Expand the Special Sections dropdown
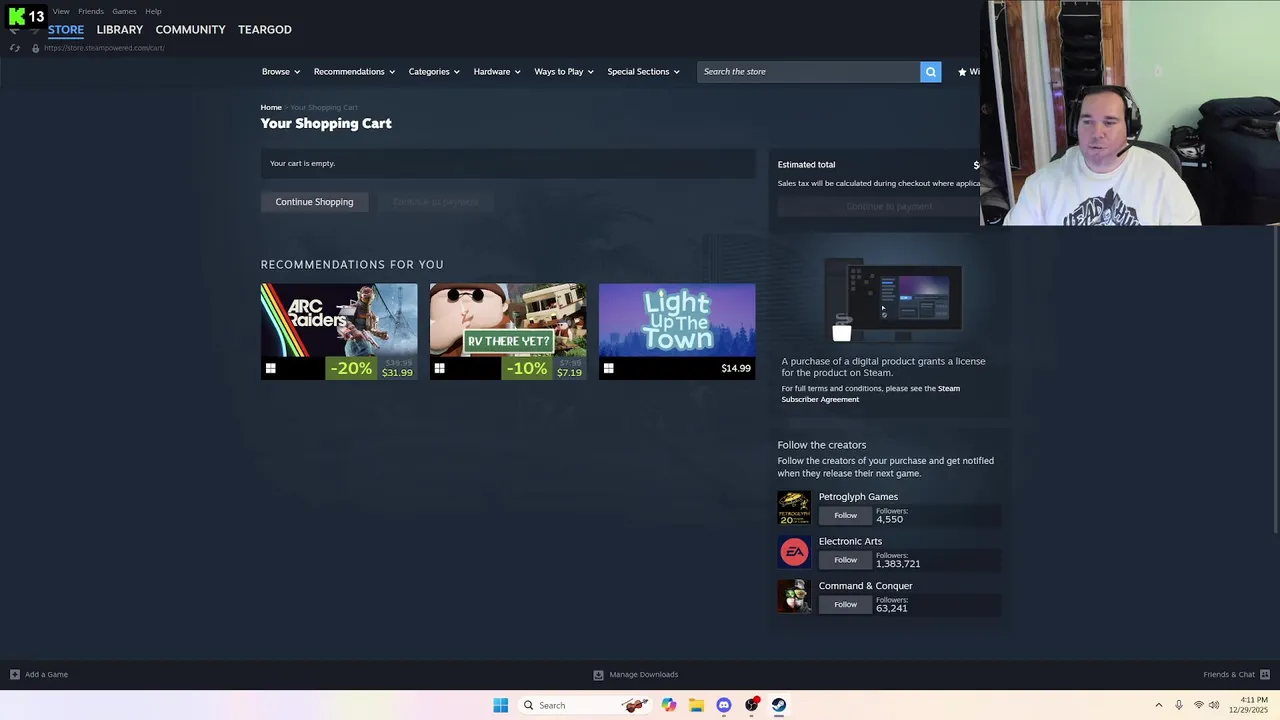The height and width of the screenshot is (720, 1280). tap(644, 72)
